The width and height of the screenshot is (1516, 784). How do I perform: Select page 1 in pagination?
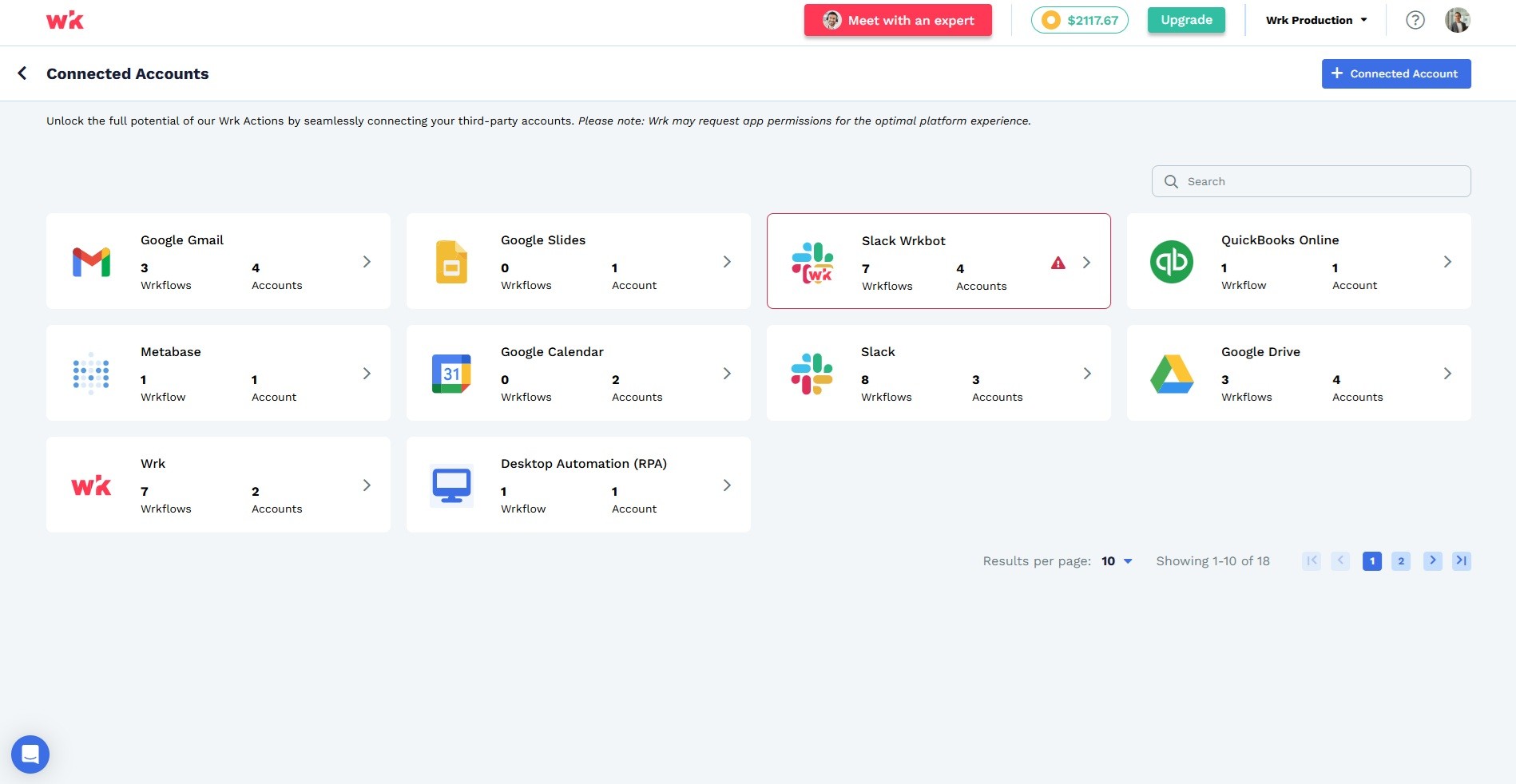point(1372,560)
